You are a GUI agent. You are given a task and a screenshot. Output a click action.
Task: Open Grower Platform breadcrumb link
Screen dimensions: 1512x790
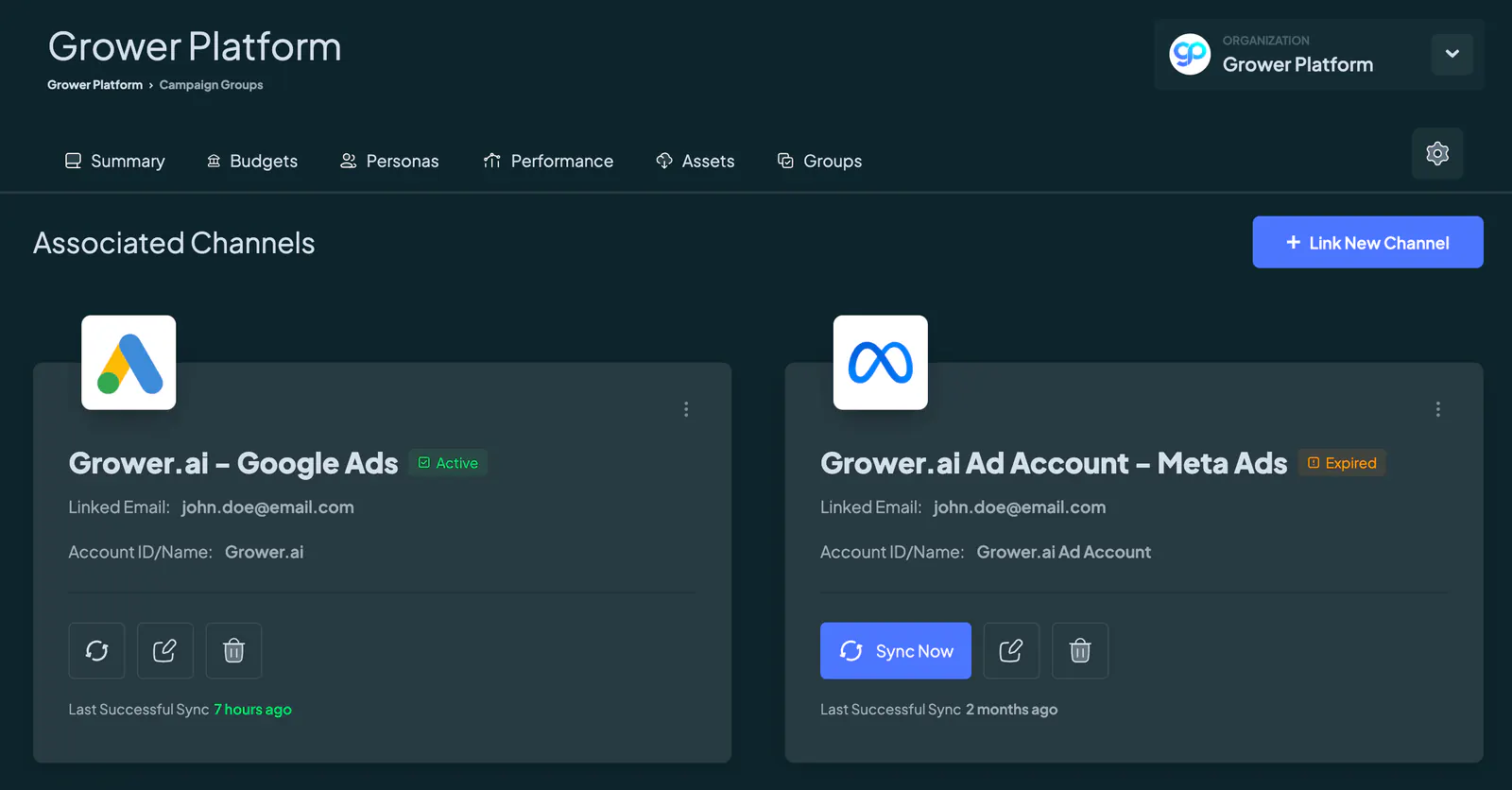click(x=95, y=85)
